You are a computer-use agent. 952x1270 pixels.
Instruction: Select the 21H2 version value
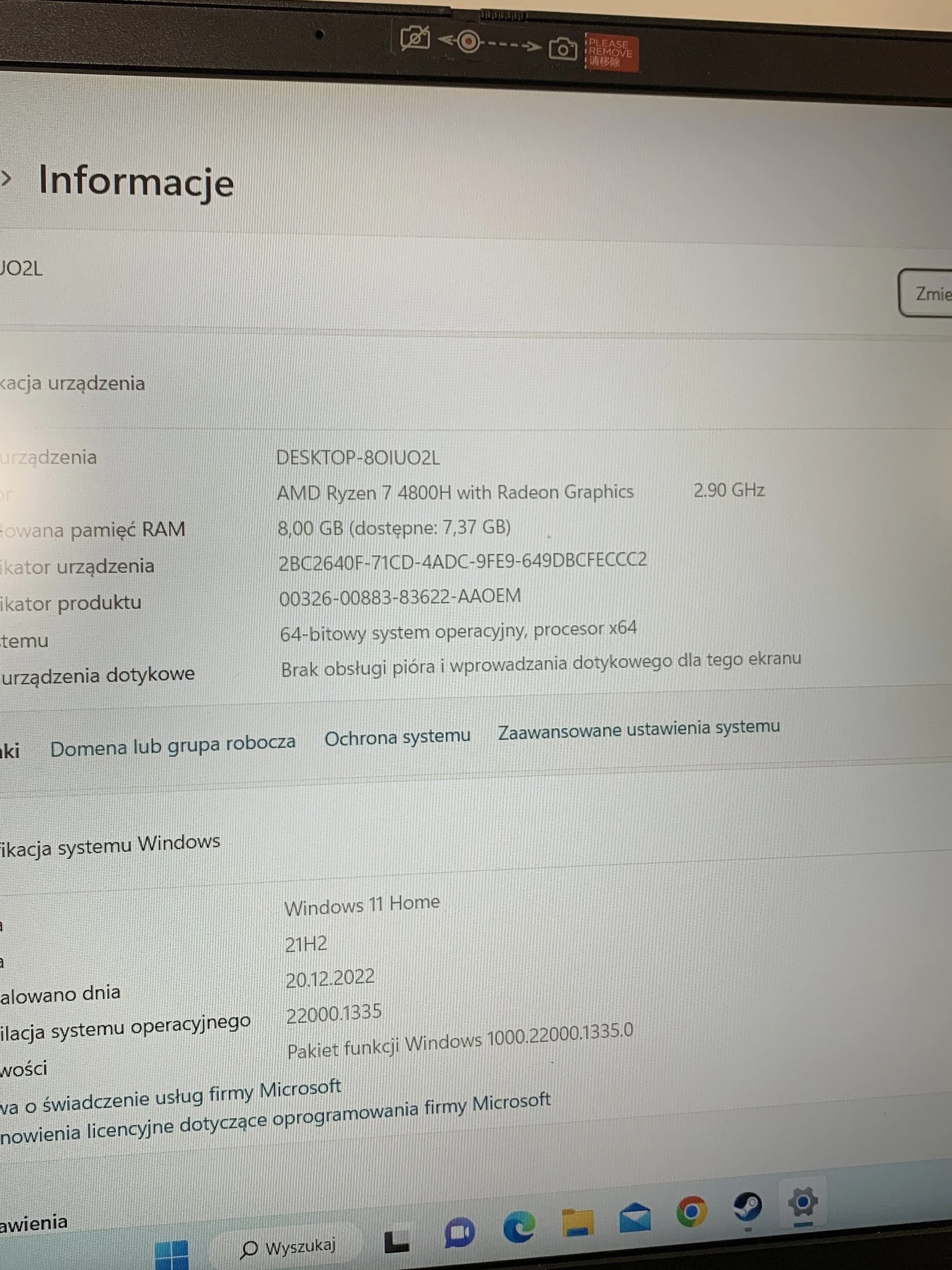[306, 944]
